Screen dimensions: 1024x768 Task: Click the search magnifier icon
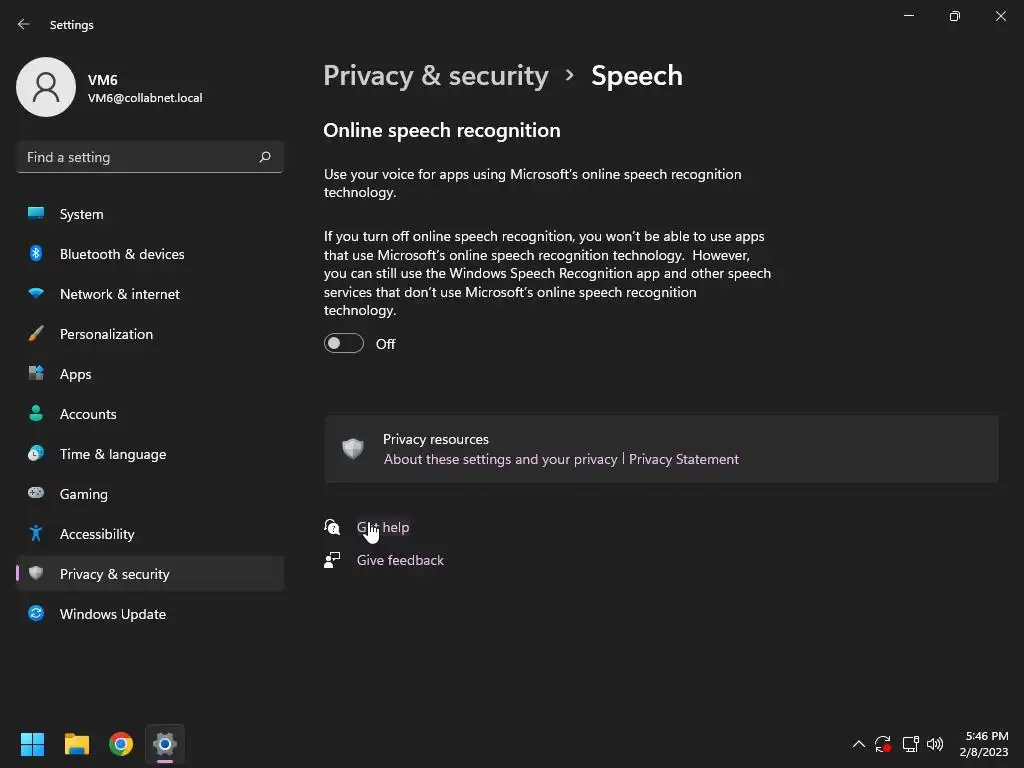pyautogui.click(x=265, y=157)
